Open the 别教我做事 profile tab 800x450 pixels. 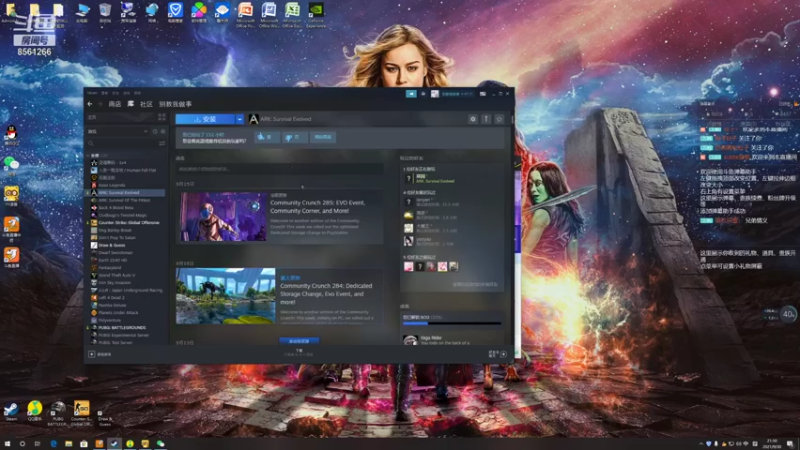tap(175, 104)
